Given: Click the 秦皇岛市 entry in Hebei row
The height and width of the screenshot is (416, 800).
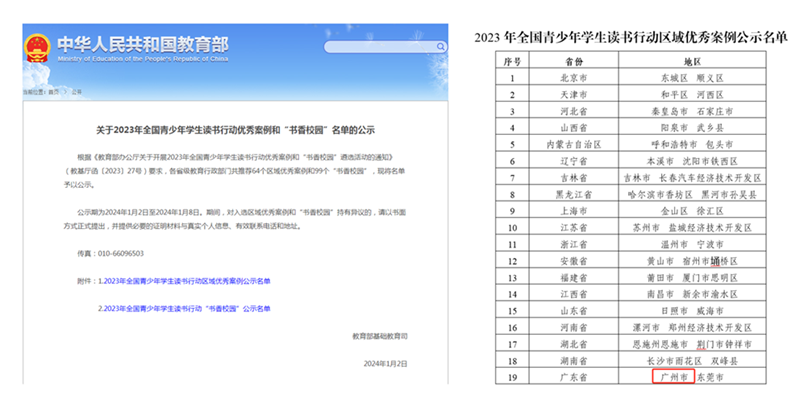Looking at the screenshot, I should pyautogui.click(x=669, y=111).
